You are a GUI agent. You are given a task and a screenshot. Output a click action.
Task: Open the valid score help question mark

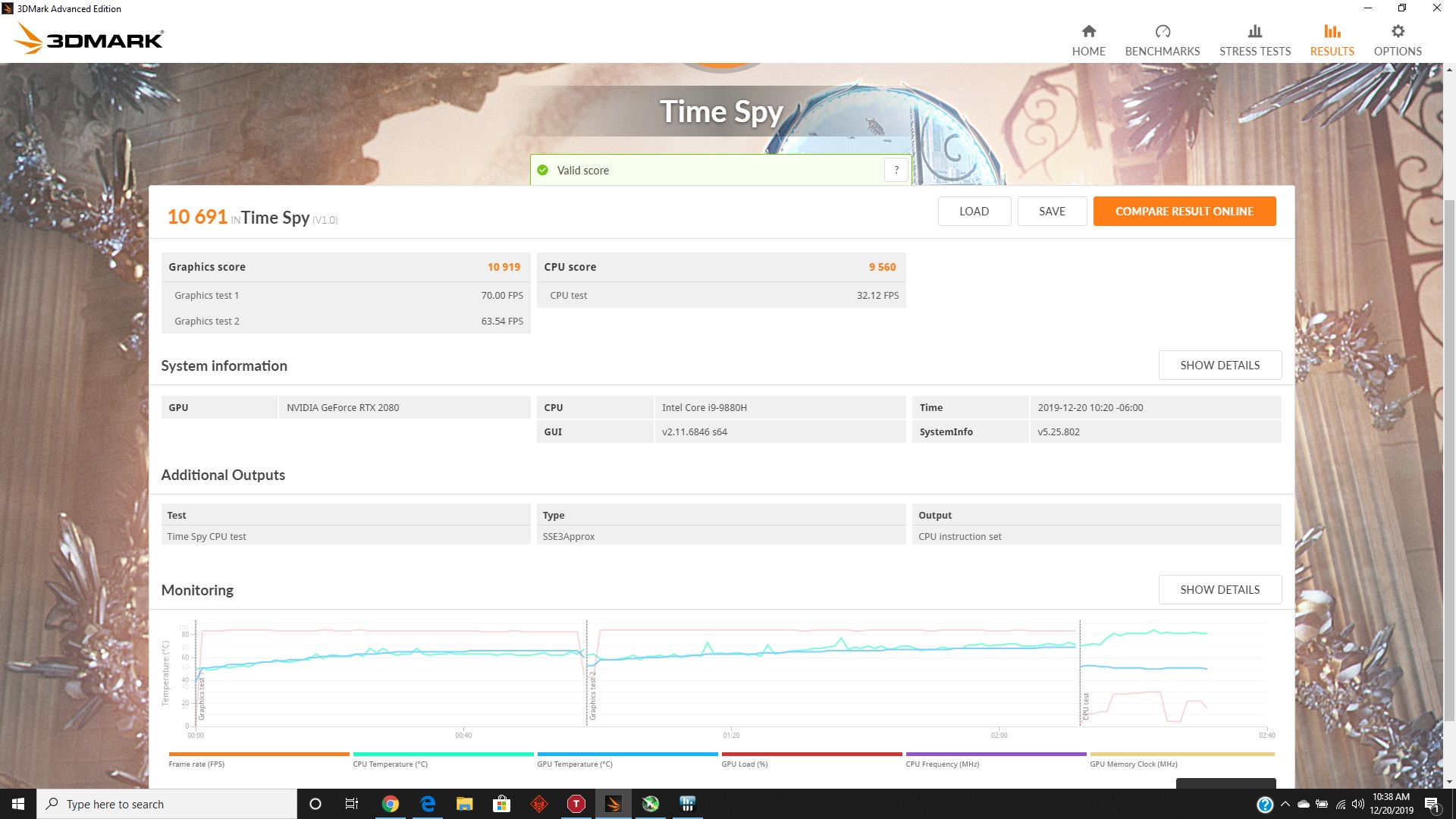[x=896, y=170]
